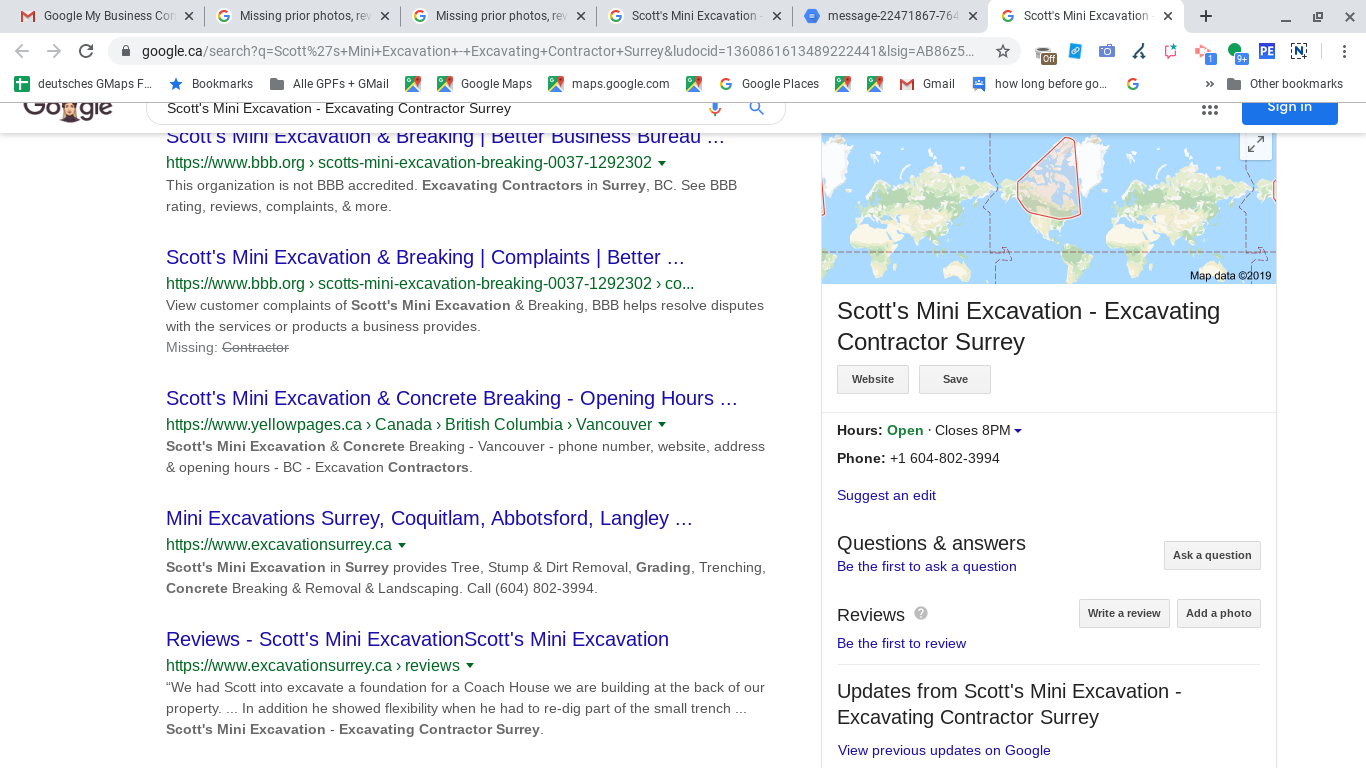
Task: Open the arrow beside excavationsurrey.ca › reviews
Action: click(x=470, y=666)
